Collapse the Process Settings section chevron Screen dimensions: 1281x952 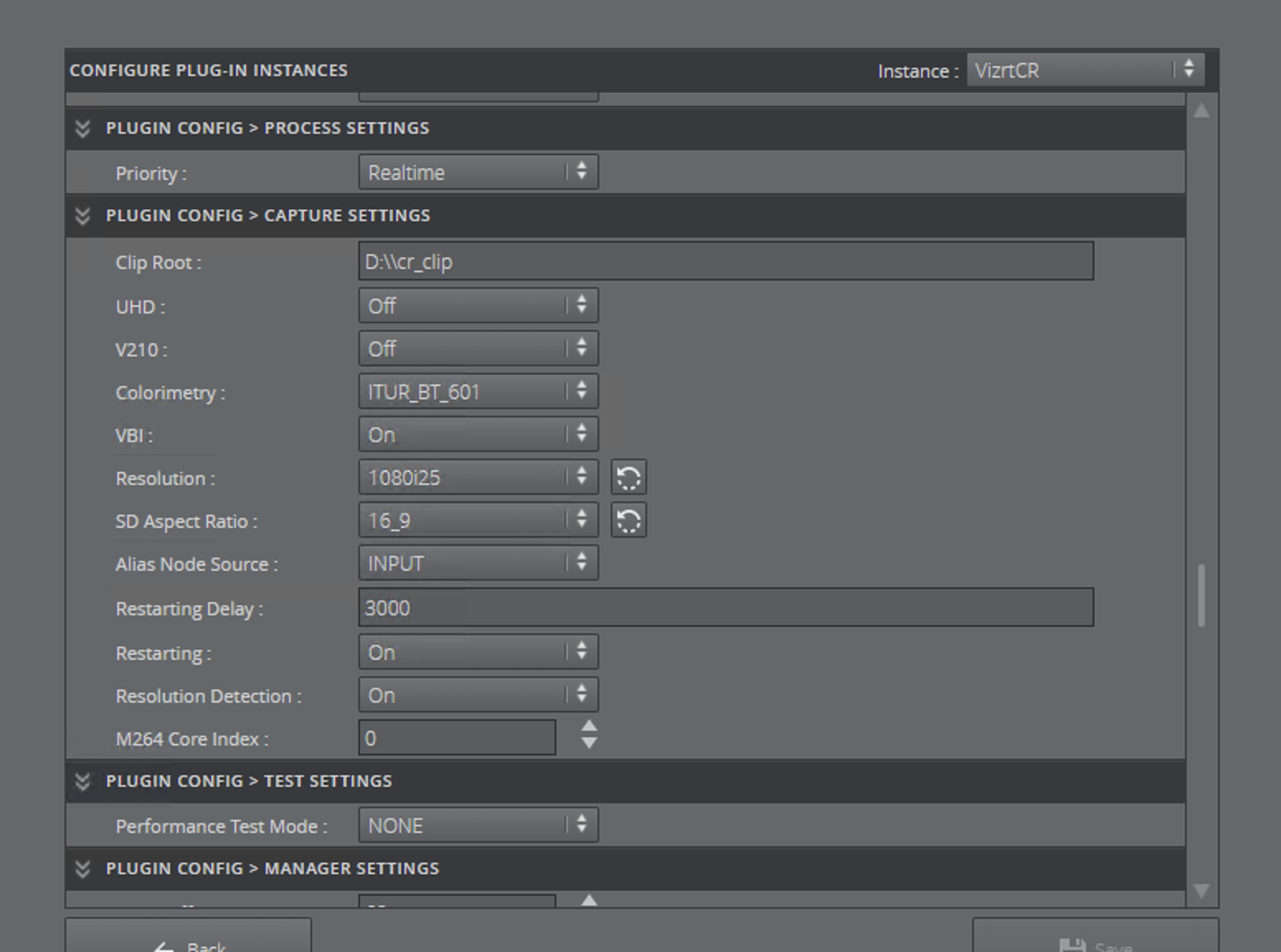point(83,128)
